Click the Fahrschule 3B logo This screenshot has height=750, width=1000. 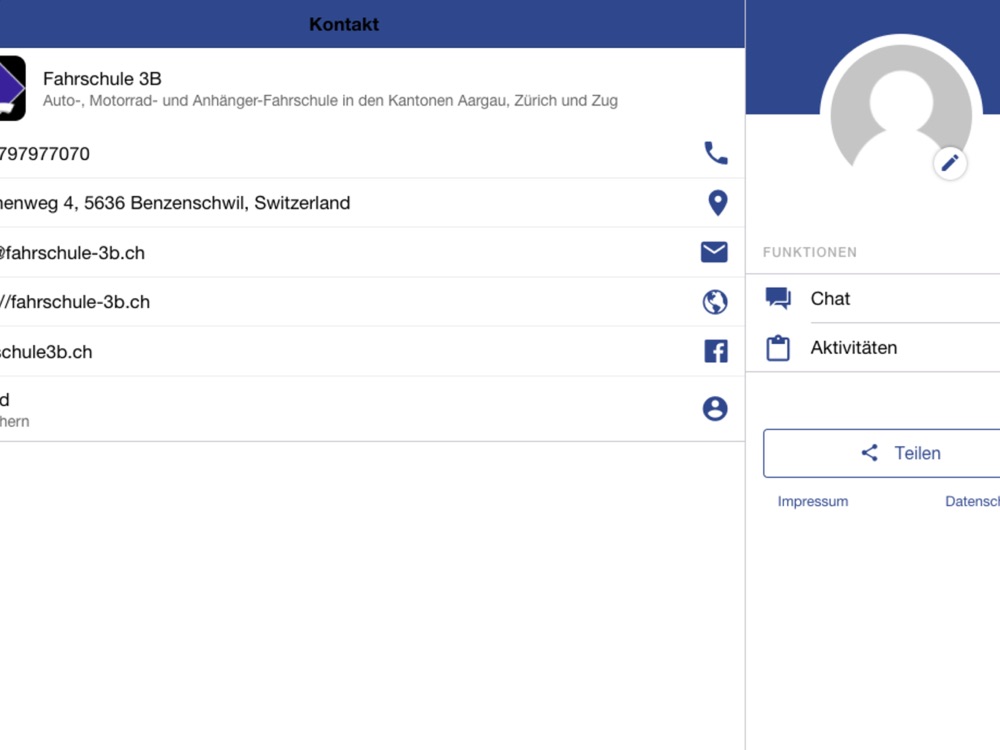(12, 88)
